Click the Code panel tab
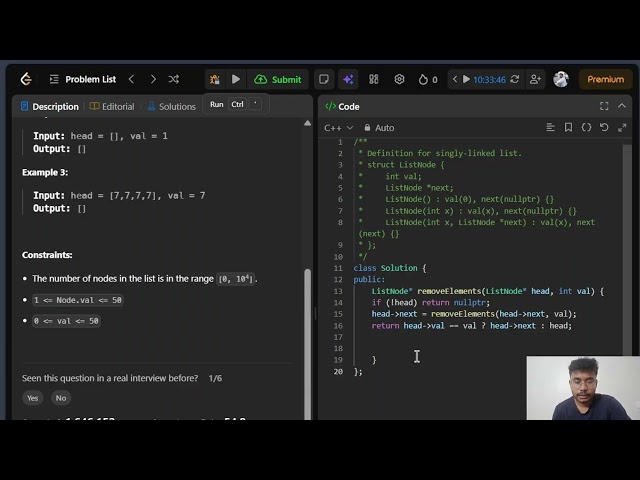This screenshot has height=480, width=640. [x=342, y=107]
